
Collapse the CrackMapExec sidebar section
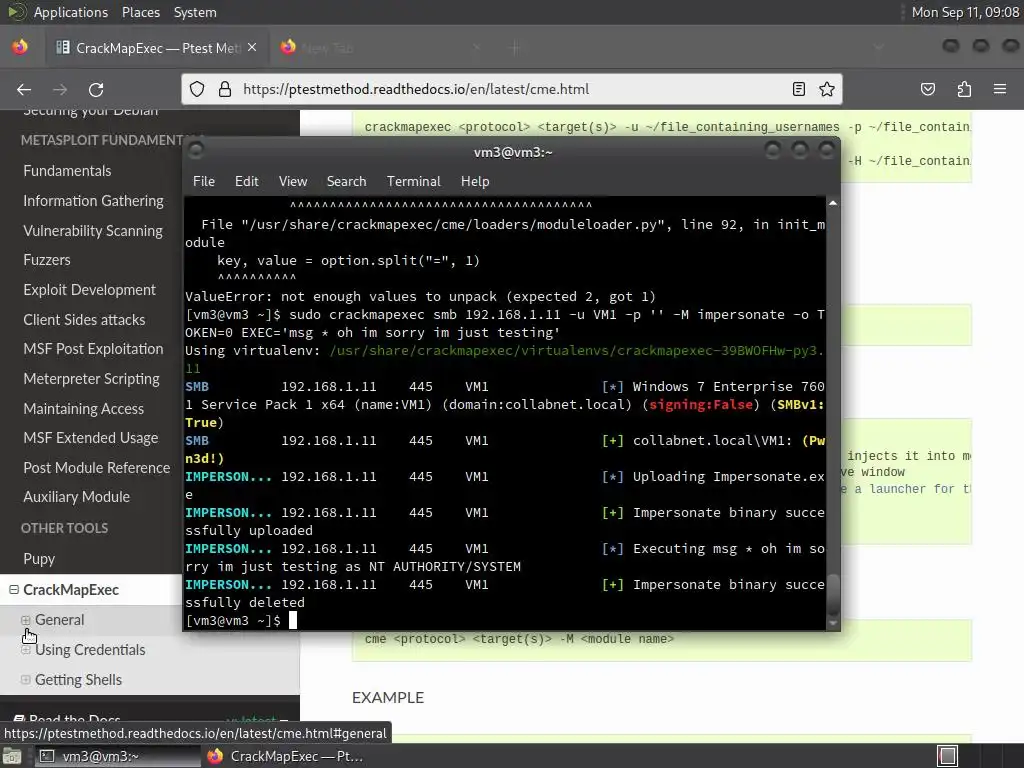tap(13, 590)
